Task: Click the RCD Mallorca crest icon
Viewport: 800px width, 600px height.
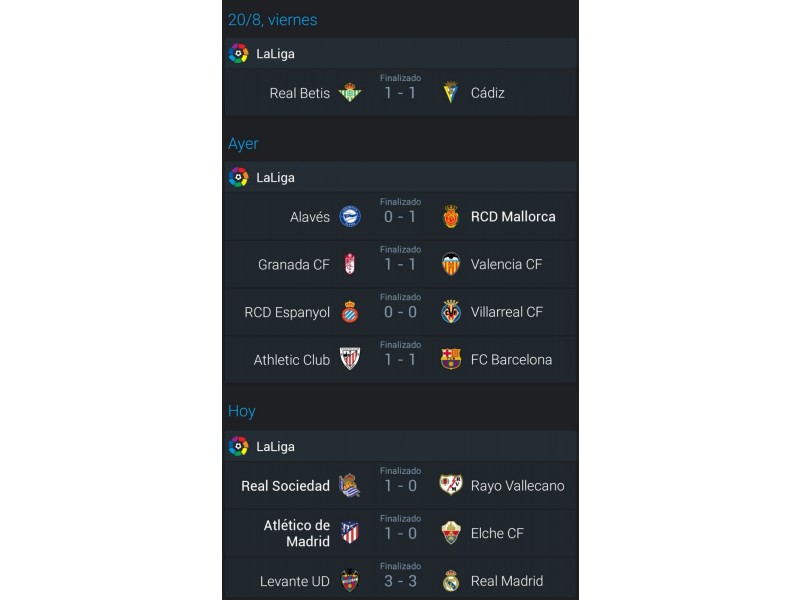Action: point(451,216)
